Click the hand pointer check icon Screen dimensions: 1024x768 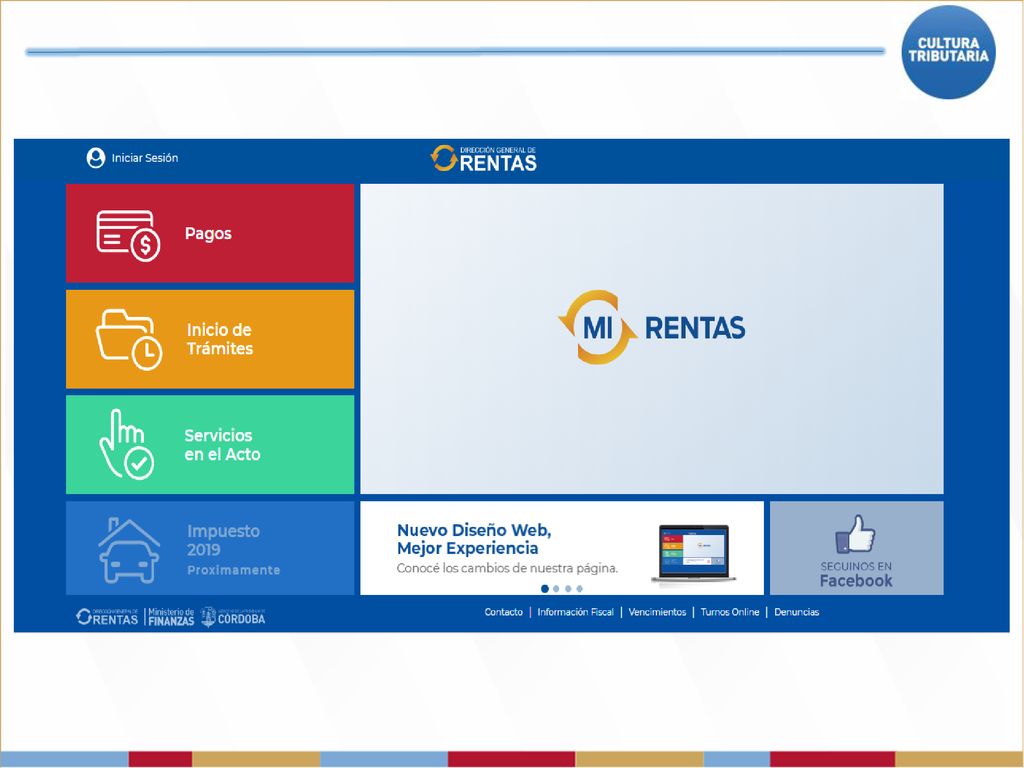[x=127, y=445]
